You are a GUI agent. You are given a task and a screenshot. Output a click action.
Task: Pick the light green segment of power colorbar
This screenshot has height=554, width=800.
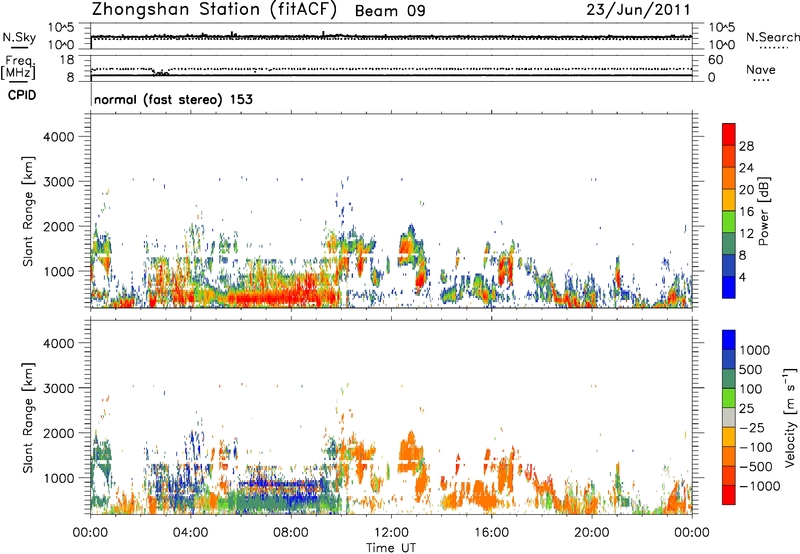pyautogui.click(x=729, y=221)
